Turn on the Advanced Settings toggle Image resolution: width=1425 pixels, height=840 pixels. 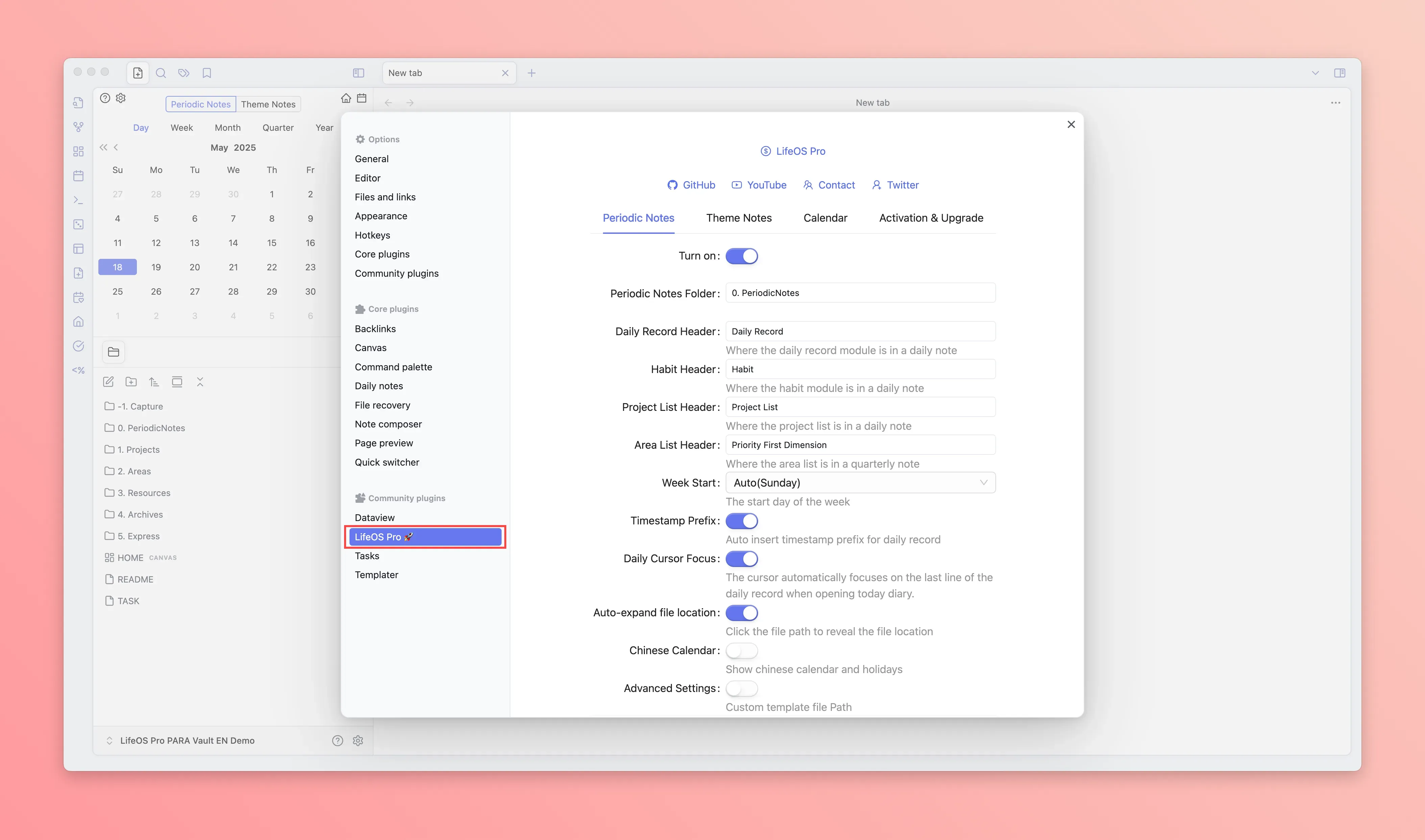(x=742, y=688)
